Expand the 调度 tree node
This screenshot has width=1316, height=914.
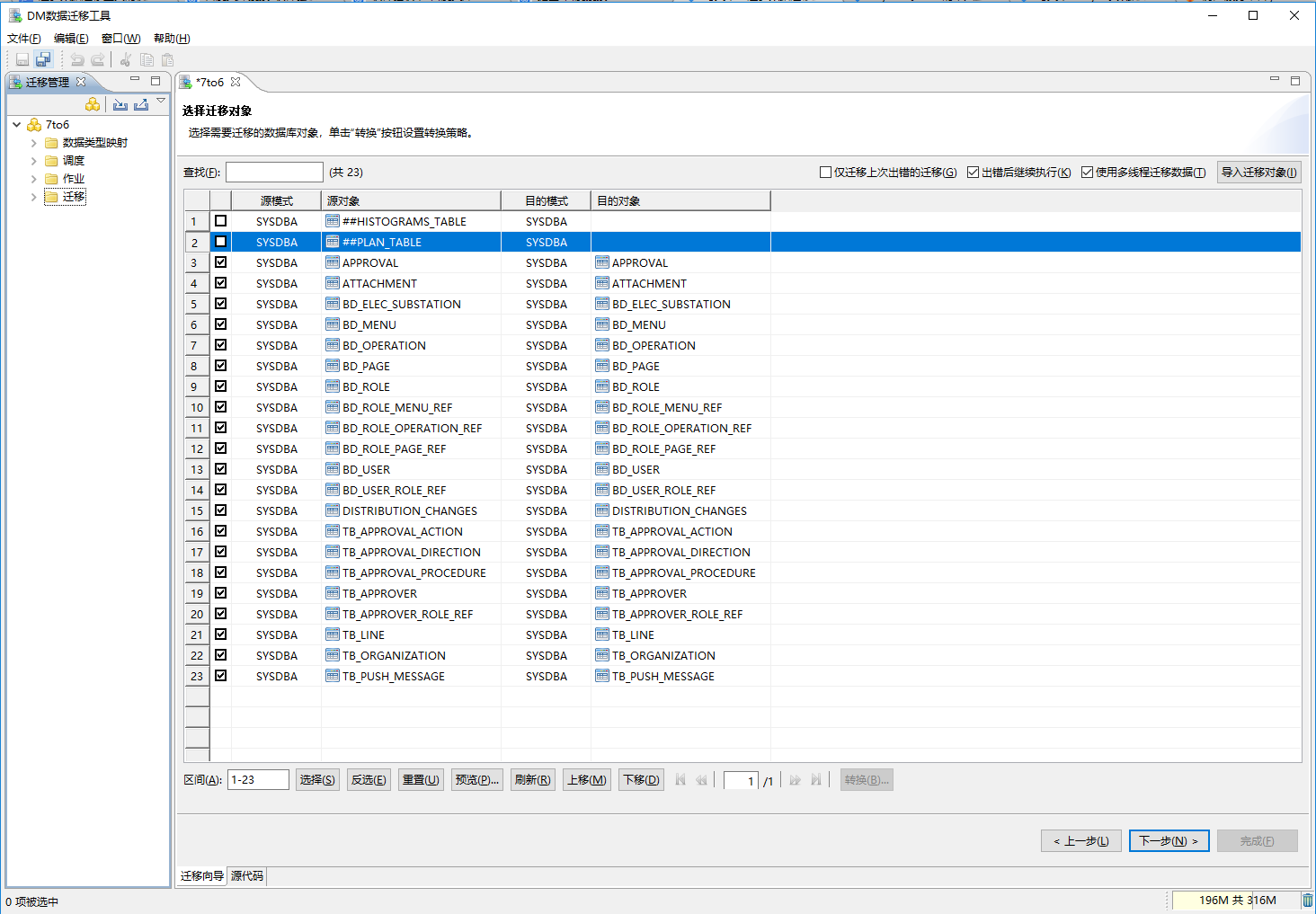(x=34, y=161)
